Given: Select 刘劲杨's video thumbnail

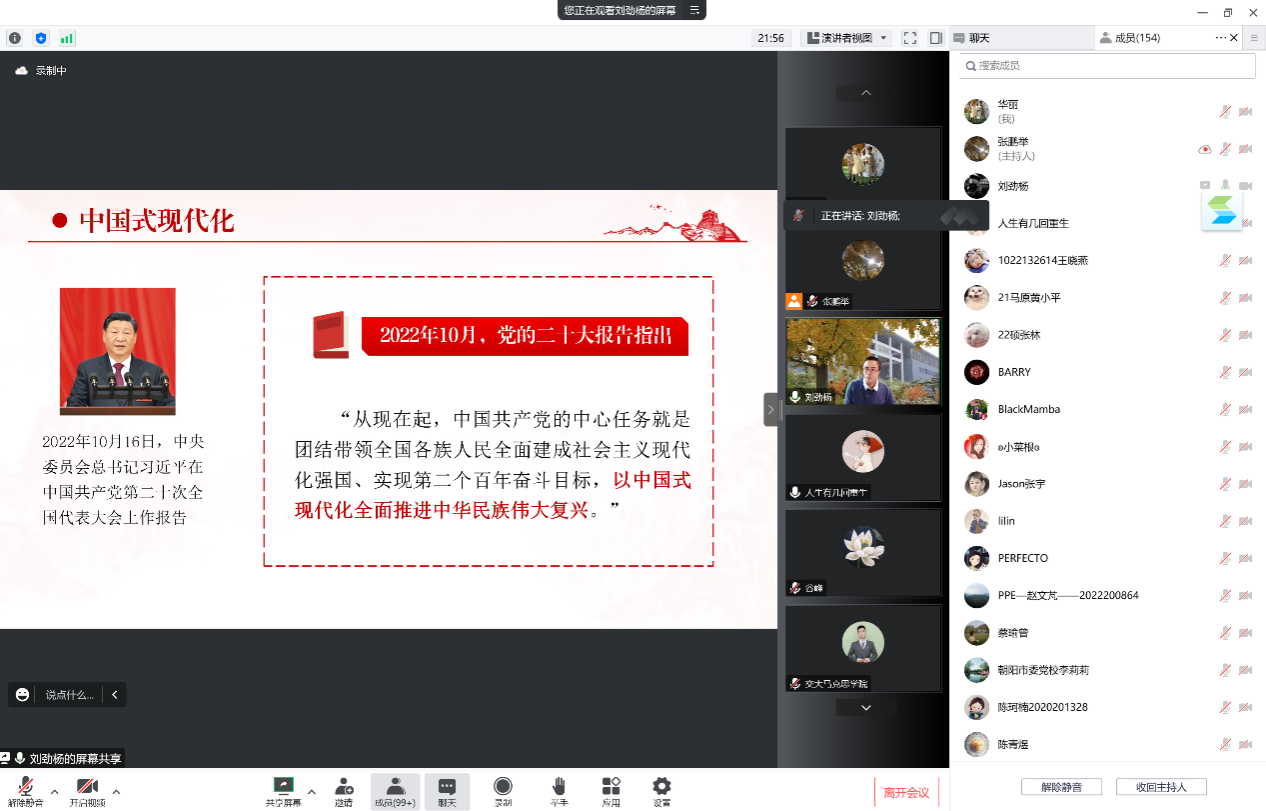Looking at the screenshot, I should [x=862, y=362].
